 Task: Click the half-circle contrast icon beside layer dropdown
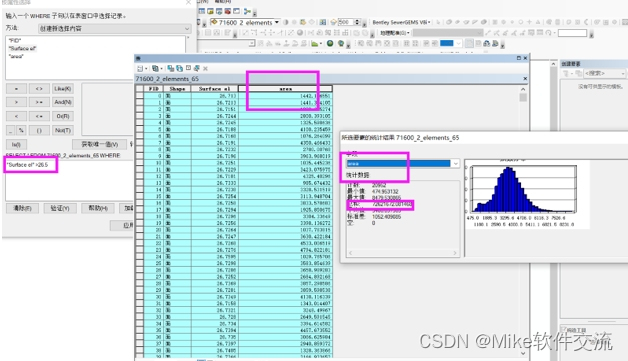(286, 22)
